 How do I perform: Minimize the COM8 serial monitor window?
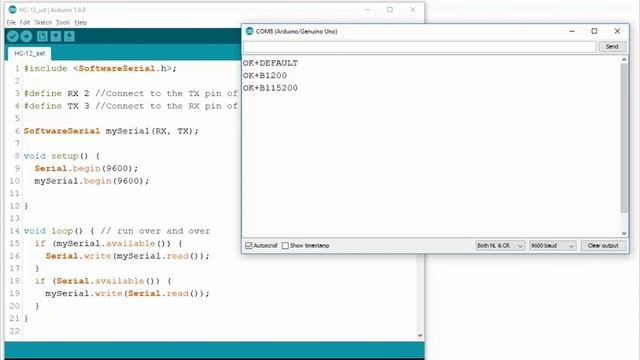pyautogui.click(x=572, y=31)
